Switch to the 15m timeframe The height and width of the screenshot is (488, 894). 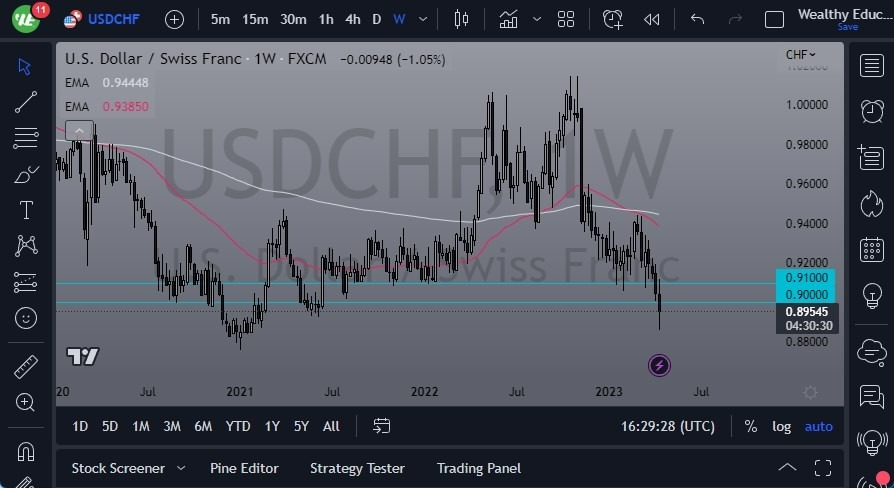click(255, 19)
